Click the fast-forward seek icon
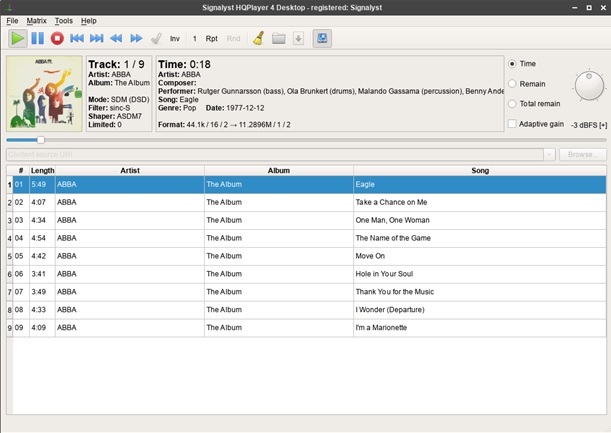Screen dimensions: 611x433 pos(135,39)
